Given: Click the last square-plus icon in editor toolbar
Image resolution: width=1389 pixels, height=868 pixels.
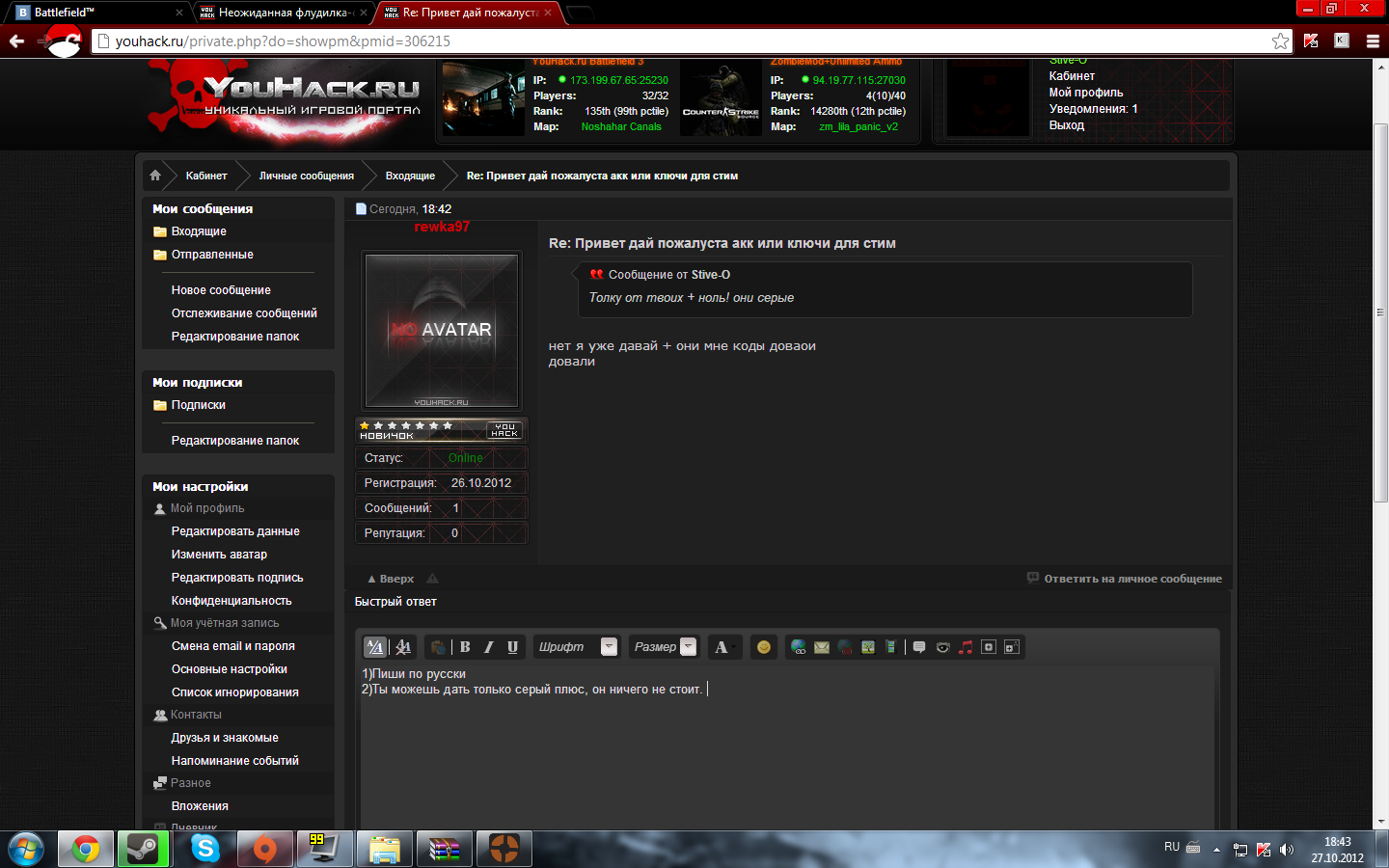Looking at the screenshot, I should 1012,647.
